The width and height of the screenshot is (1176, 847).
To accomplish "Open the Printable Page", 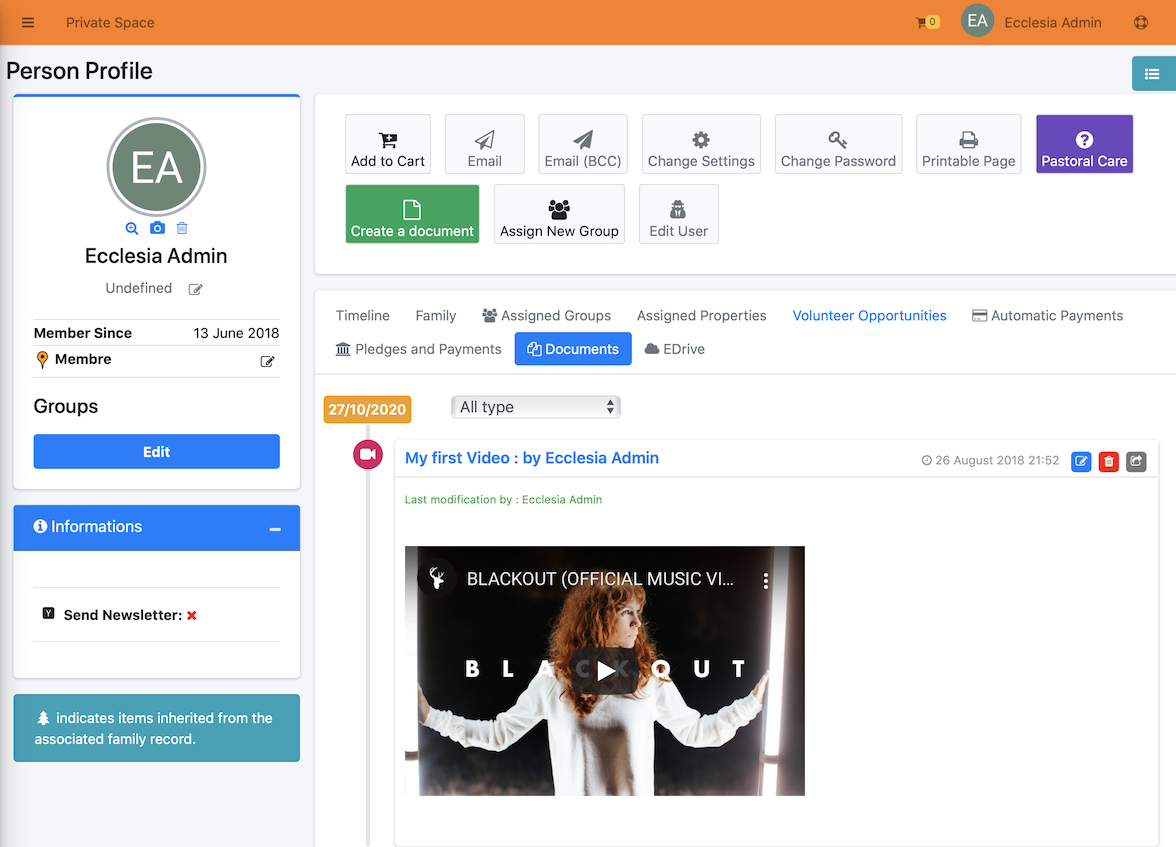I will [968, 144].
